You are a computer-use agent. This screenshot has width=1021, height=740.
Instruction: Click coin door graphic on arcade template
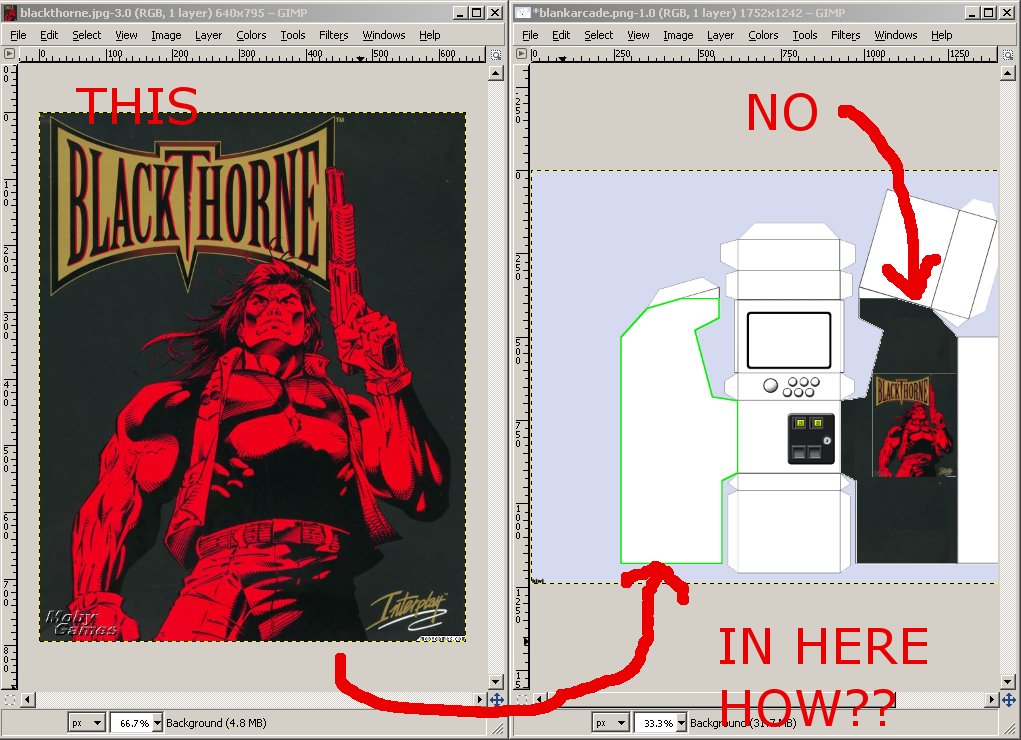811,438
